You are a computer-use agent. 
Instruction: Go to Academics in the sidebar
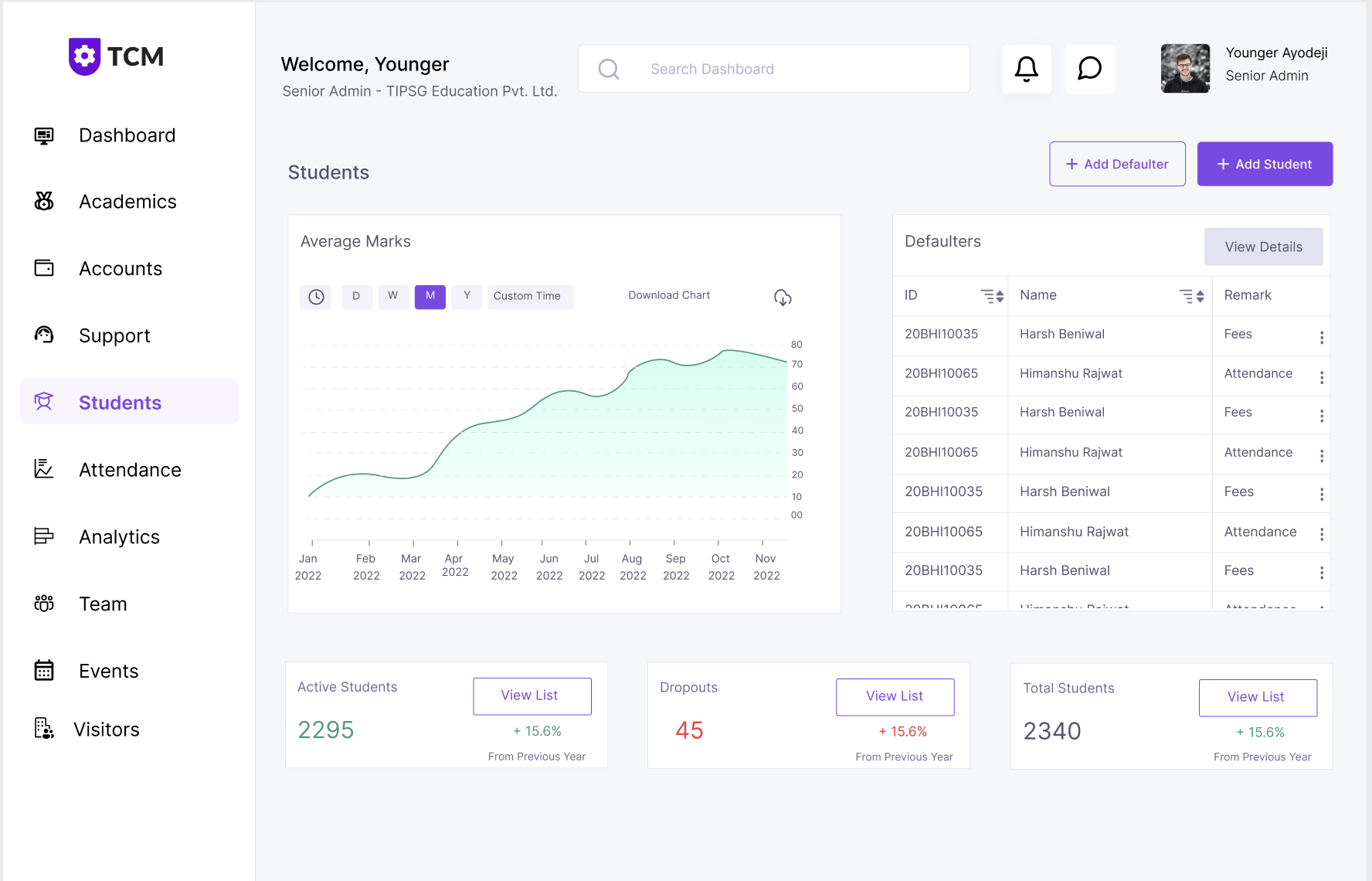pyautogui.click(x=127, y=202)
